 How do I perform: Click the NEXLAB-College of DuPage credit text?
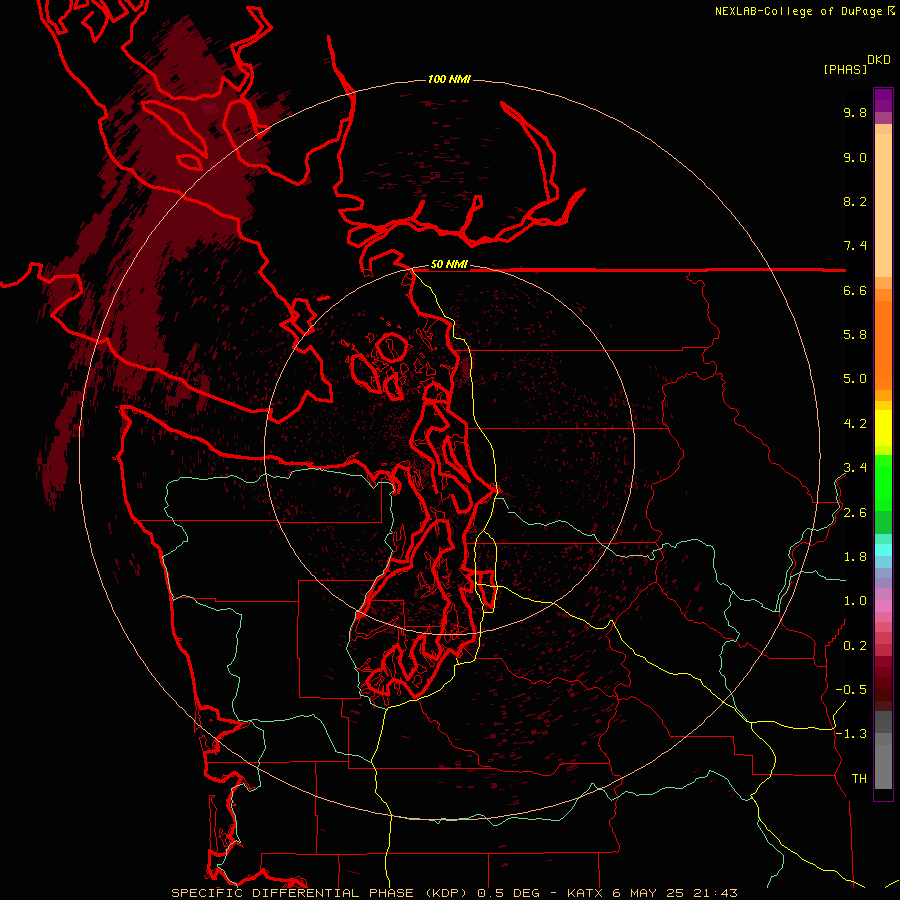pos(800,11)
